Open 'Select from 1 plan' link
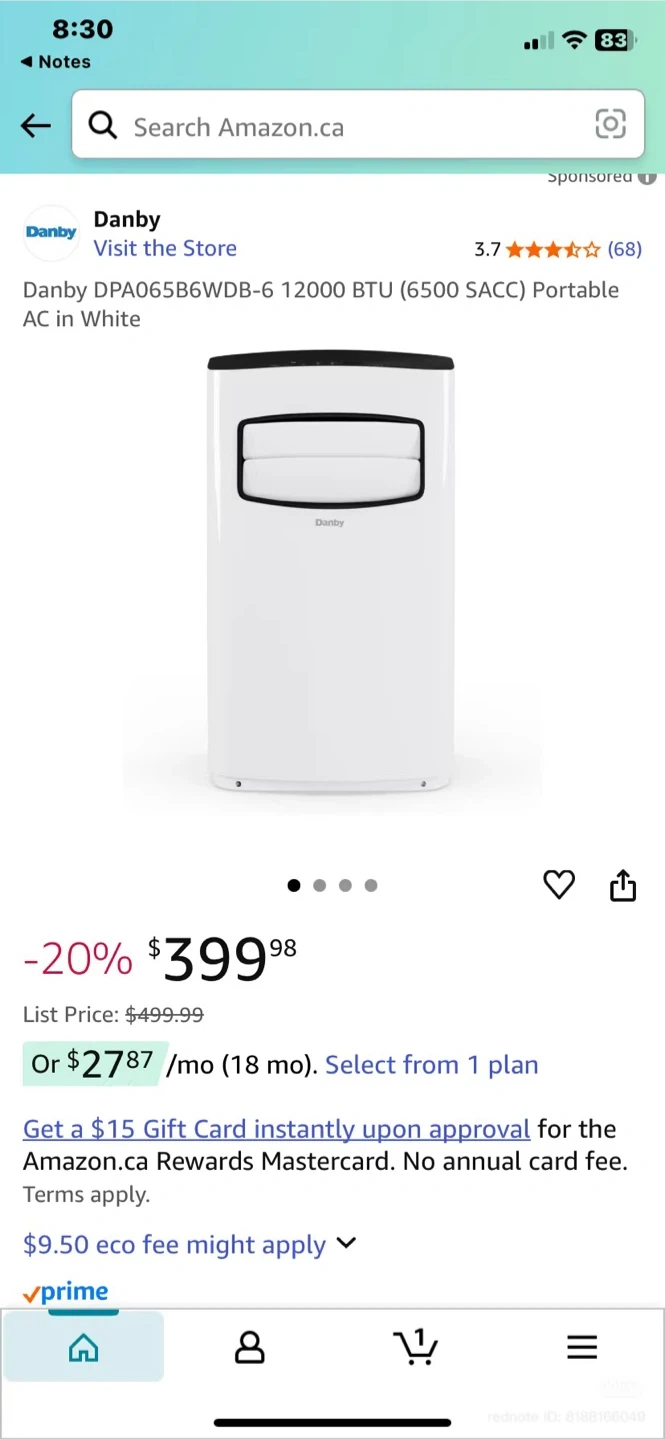This screenshot has height=1440, width=665. point(432,1065)
